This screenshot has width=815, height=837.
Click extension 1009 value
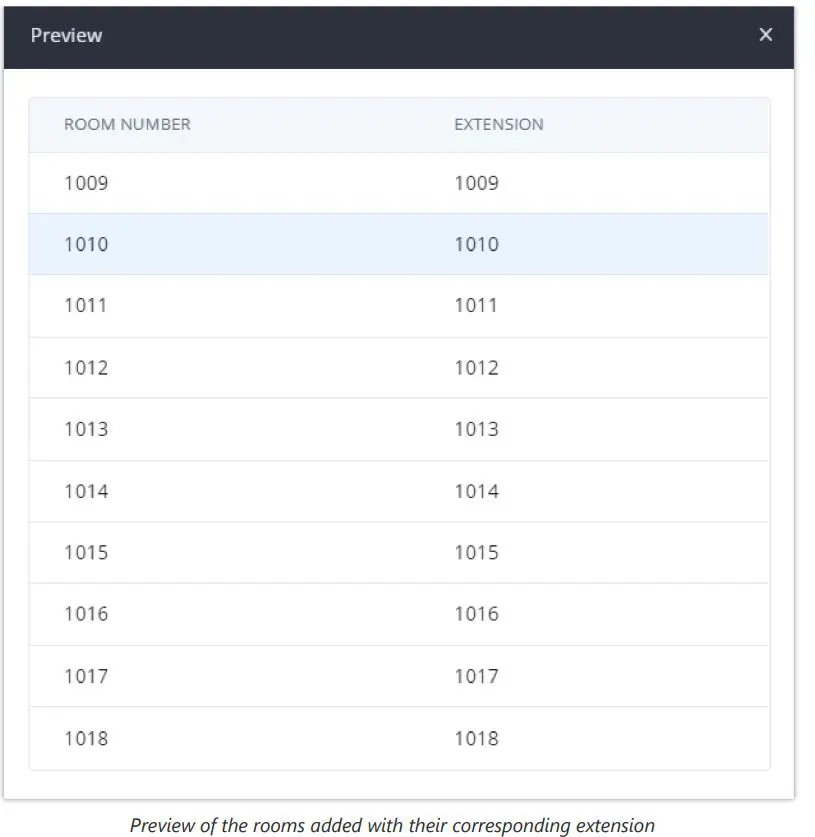click(x=476, y=183)
